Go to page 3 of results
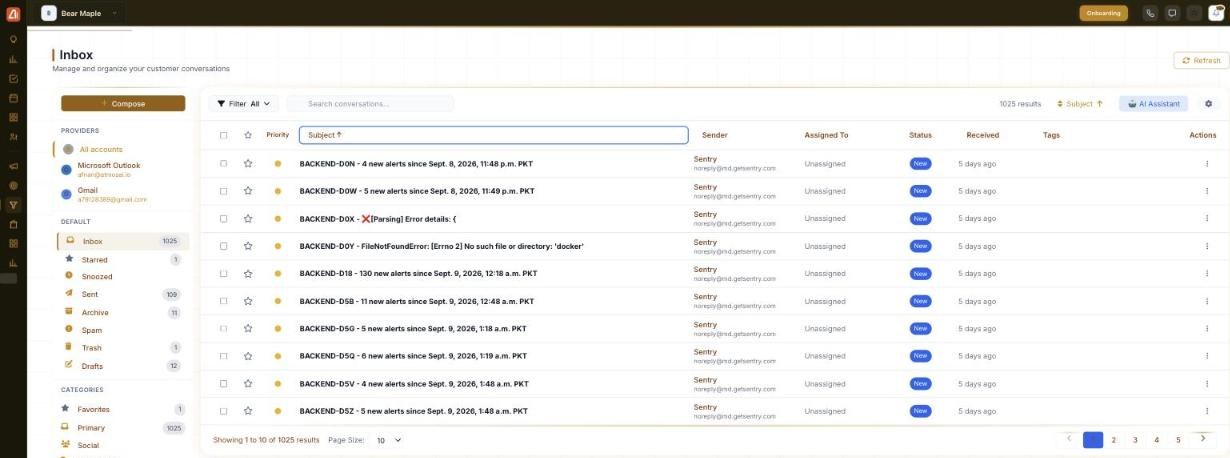 [1135, 439]
